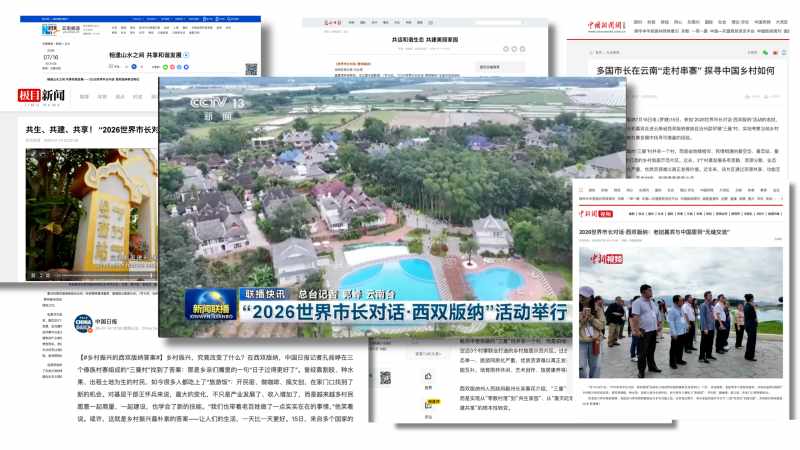Click the ticker "2026世界市长对话·西双版纳"活动举行
This screenshot has width=800, height=450.
click(404, 312)
